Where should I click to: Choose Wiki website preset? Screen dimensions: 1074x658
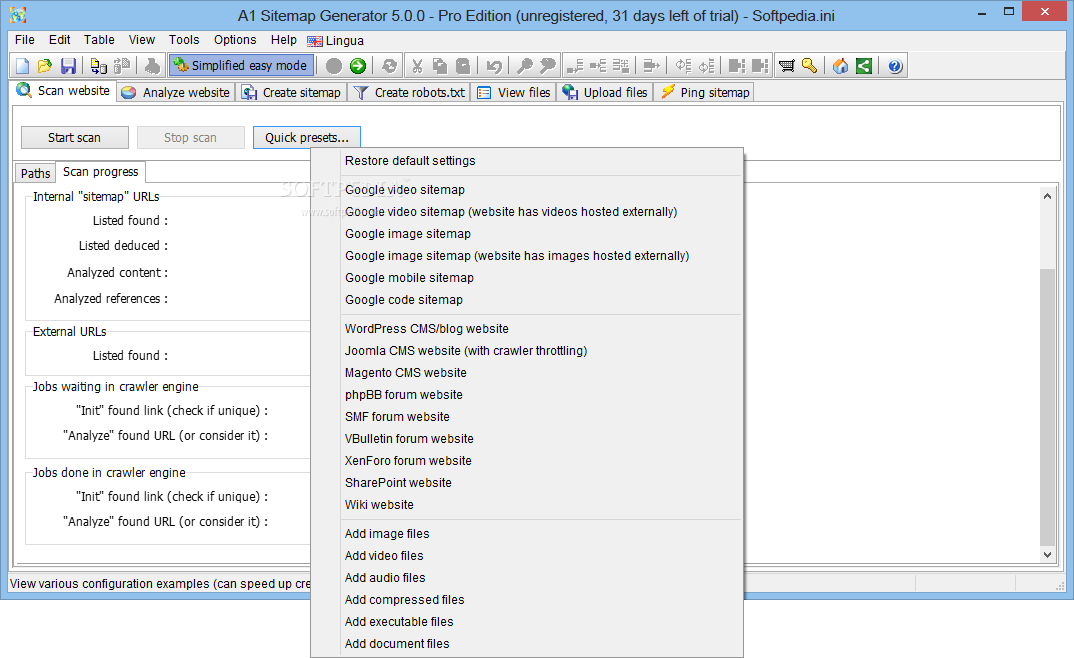(x=379, y=504)
